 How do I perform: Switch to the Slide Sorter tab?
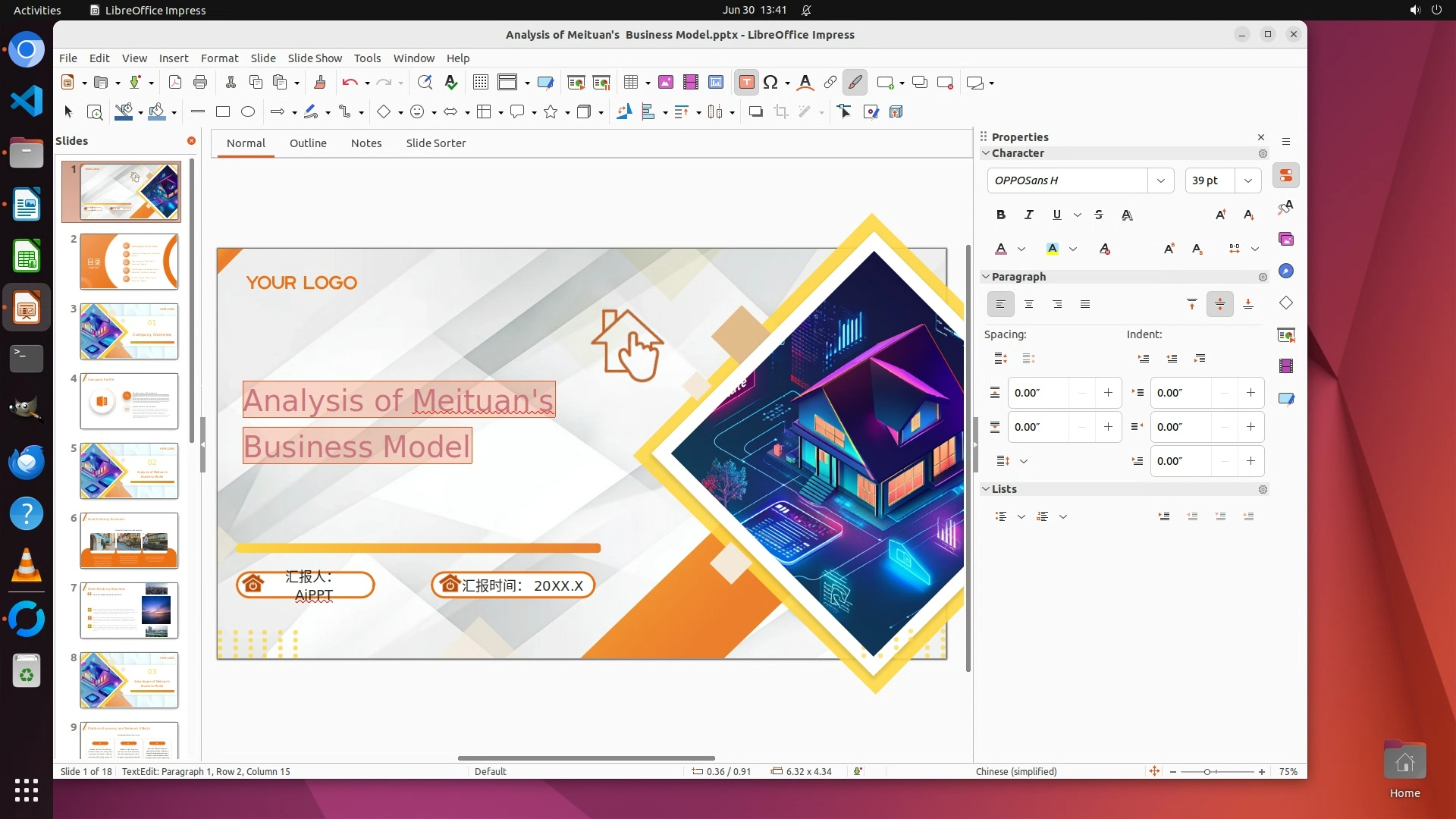click(x=435, y=143)
